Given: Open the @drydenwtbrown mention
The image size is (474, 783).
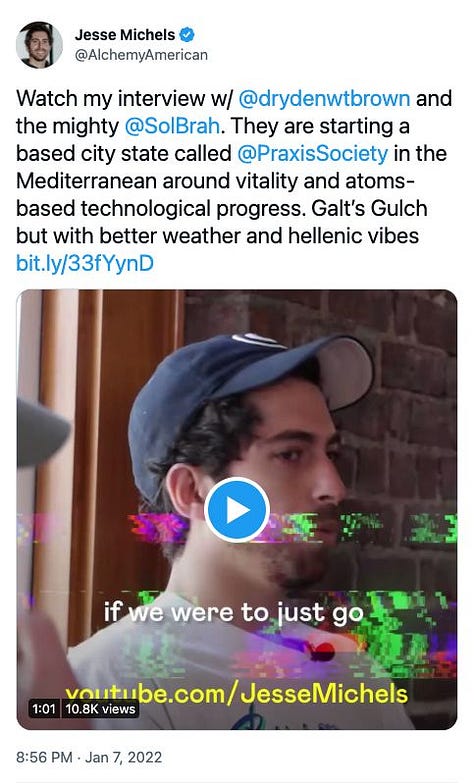Looking at the screenshot, I should point(324,98).
